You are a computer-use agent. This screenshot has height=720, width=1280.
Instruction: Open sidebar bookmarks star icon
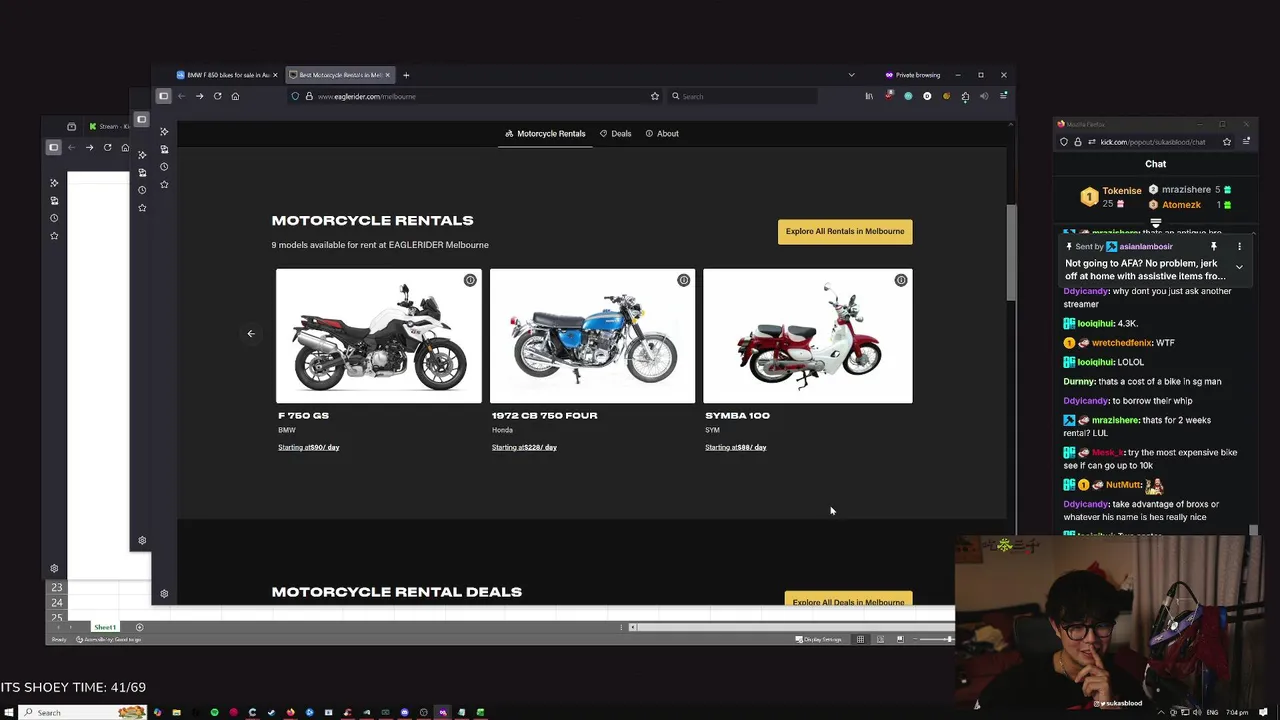[x=164, y=184]
